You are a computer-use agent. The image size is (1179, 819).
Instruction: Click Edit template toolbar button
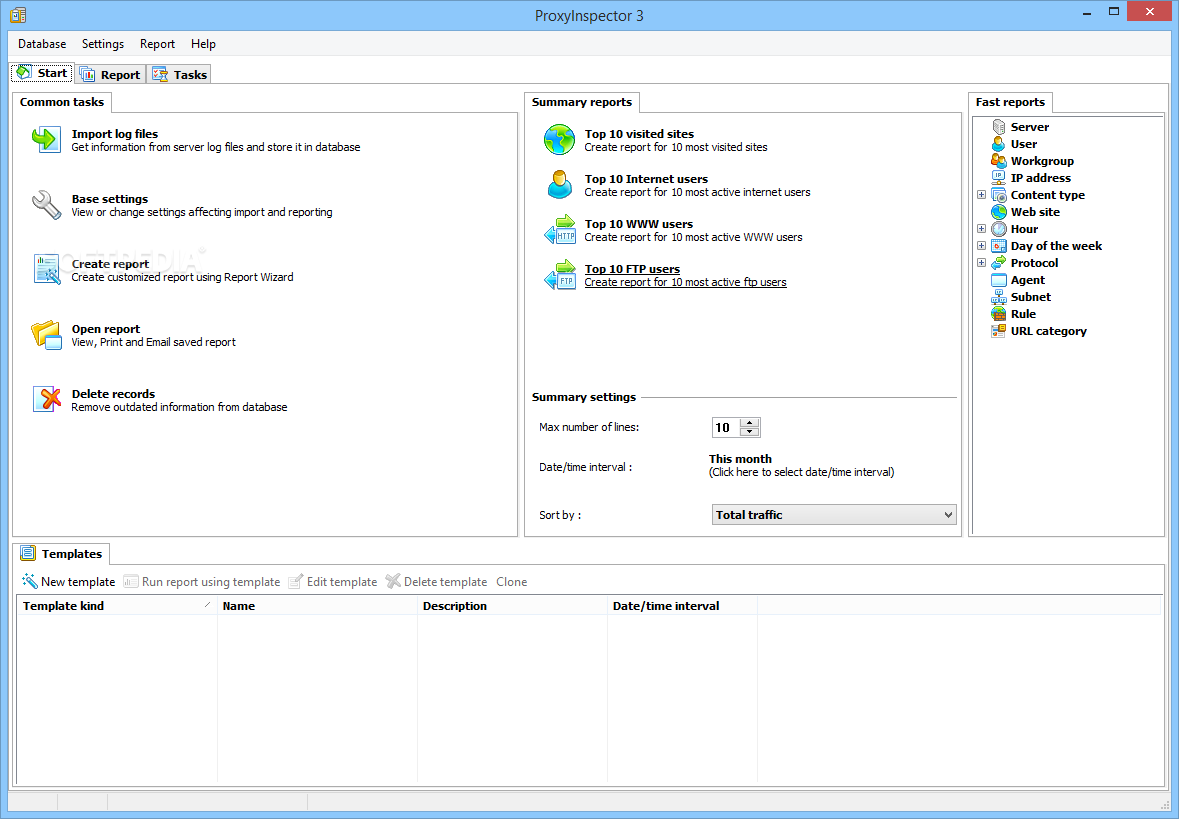point(332,581)
